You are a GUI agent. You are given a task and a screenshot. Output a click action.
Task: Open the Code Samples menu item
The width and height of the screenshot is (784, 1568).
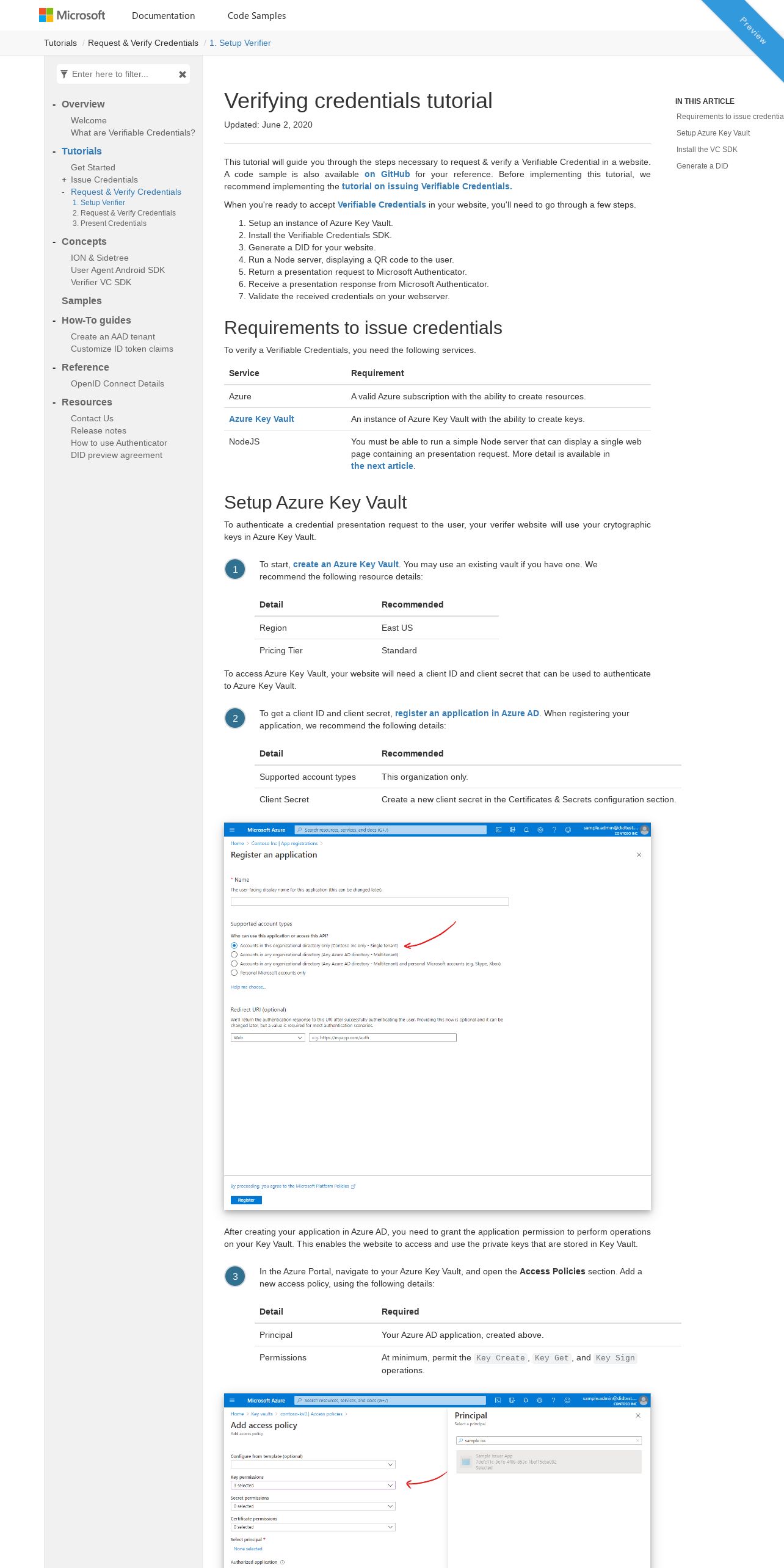click(x=256, y=16)
